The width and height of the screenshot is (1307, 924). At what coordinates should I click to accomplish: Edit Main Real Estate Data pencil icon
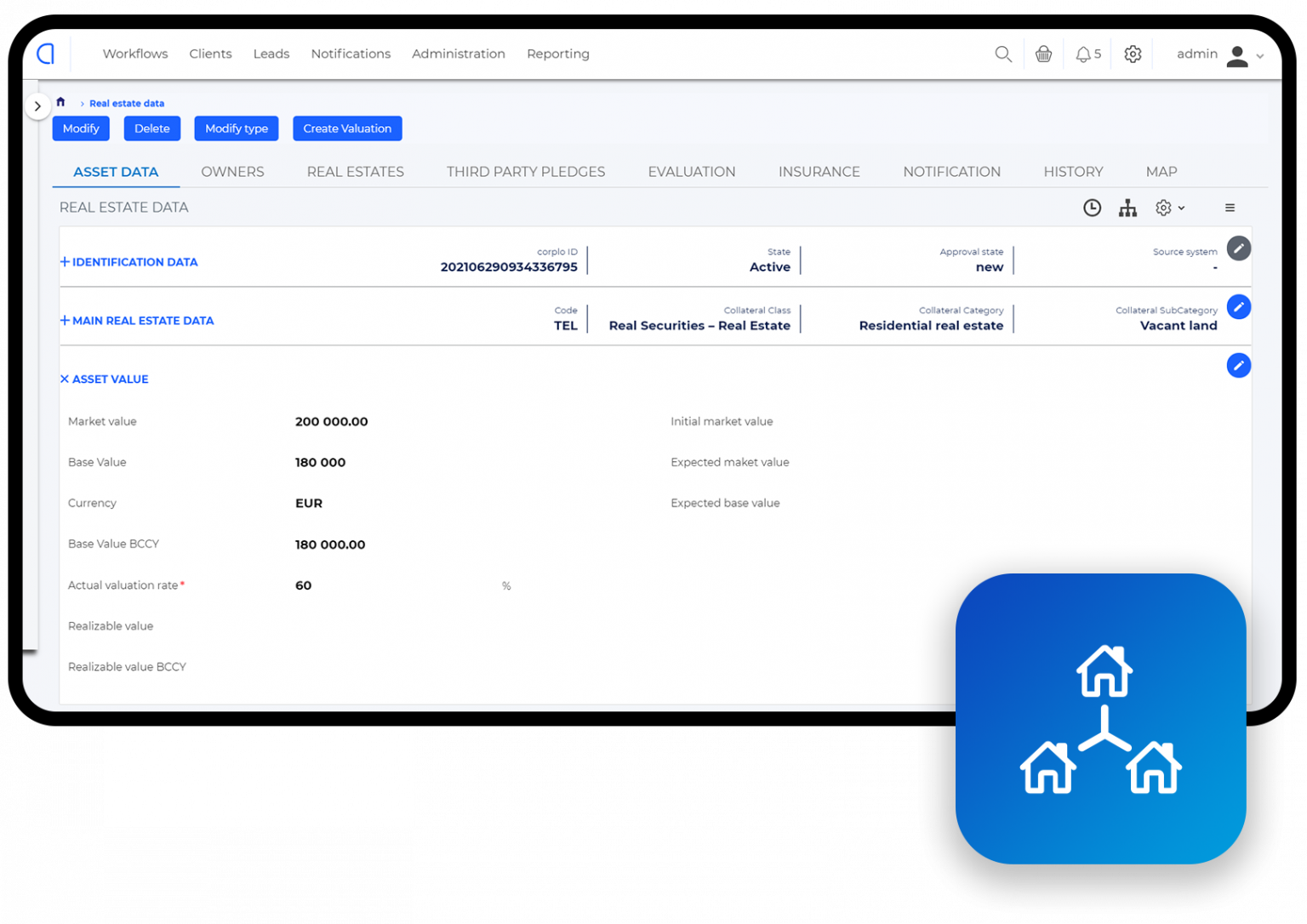(1238, 307)
